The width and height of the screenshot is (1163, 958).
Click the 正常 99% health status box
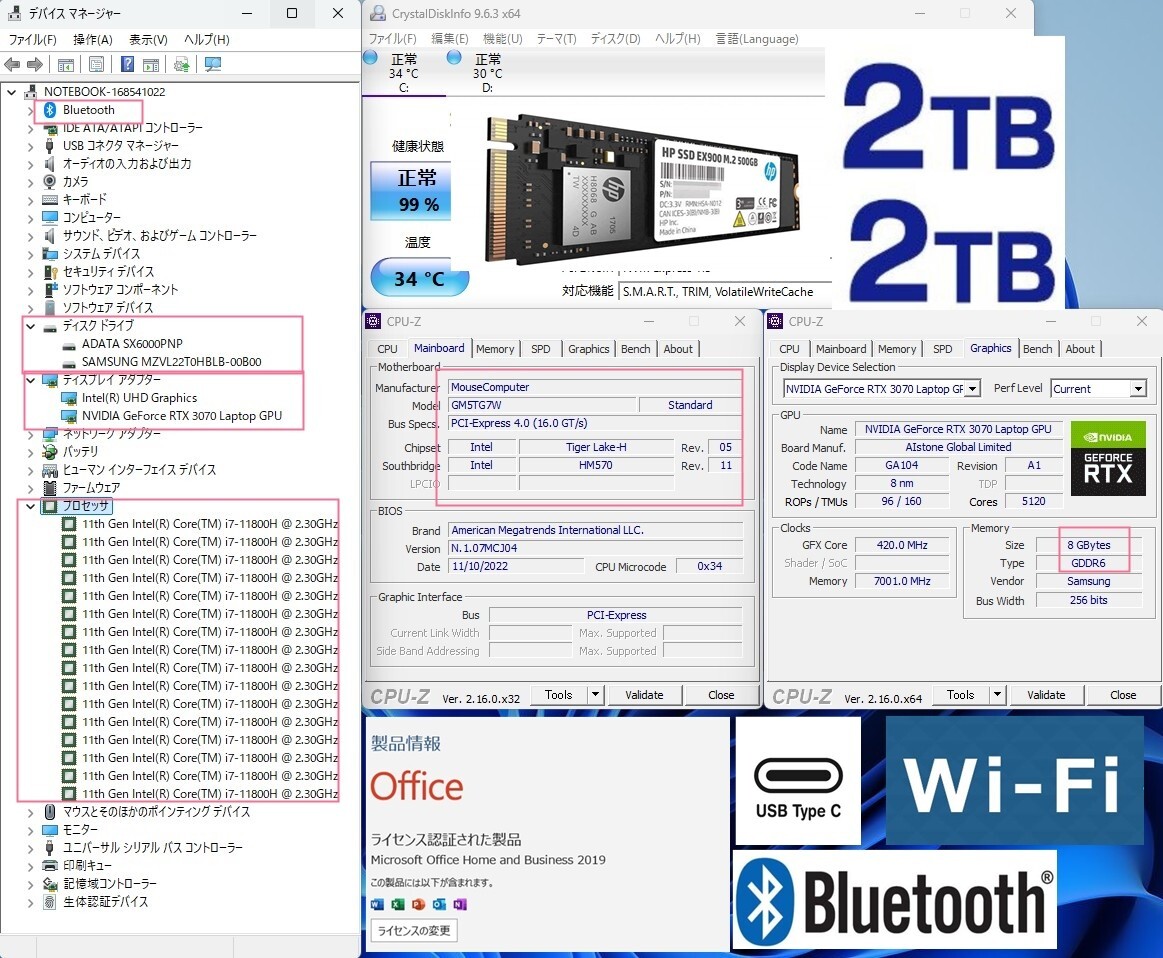click(418, 190)
